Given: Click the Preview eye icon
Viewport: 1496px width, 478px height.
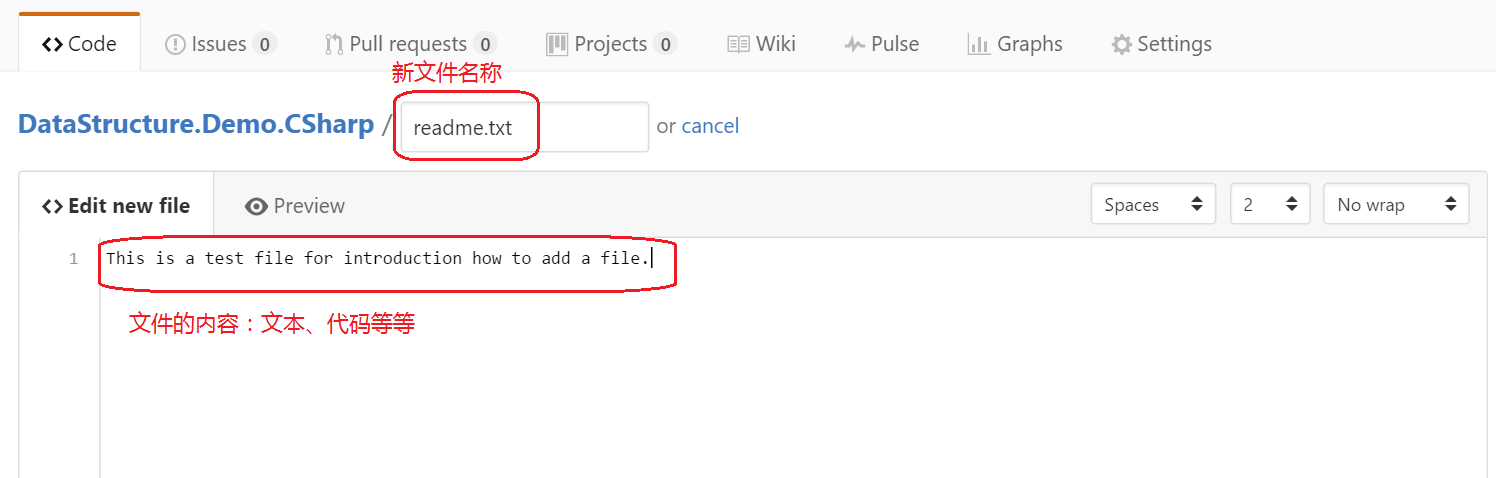Looking at the screenshot, I should [x=256, y=206].
